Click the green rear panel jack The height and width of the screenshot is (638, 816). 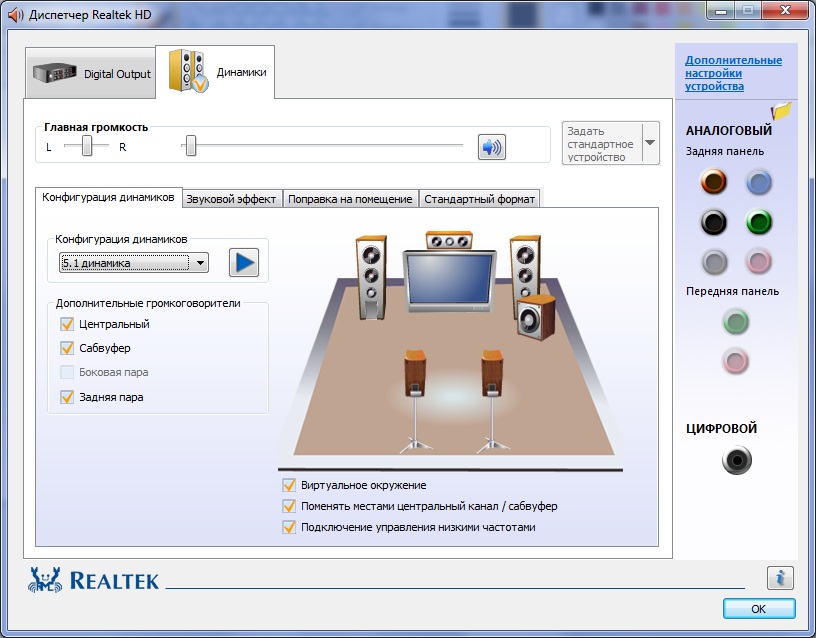pos(760,222)
